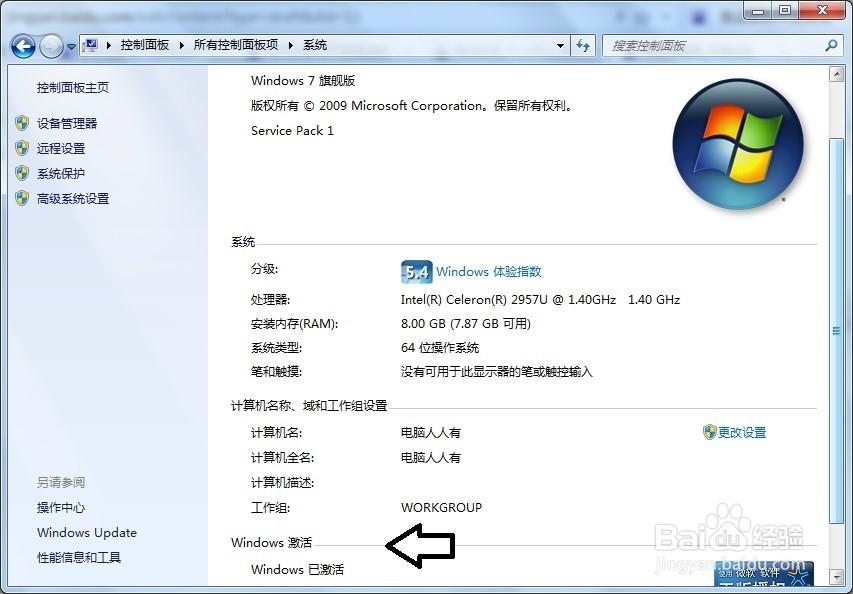Image resolution: width=853 pixels, height=594 pixels.
Task: Select Service Pack 1 text
Action: coord(292,131)
